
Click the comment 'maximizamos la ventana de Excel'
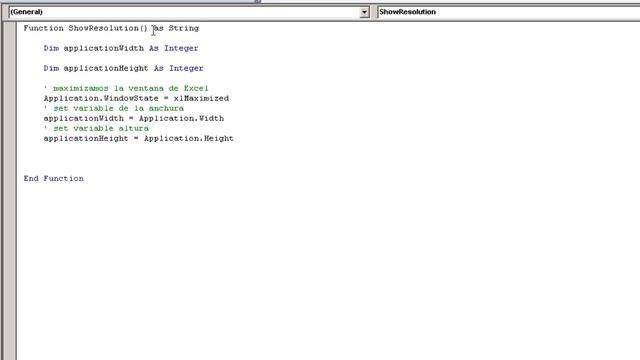click(x=126, y=88)
